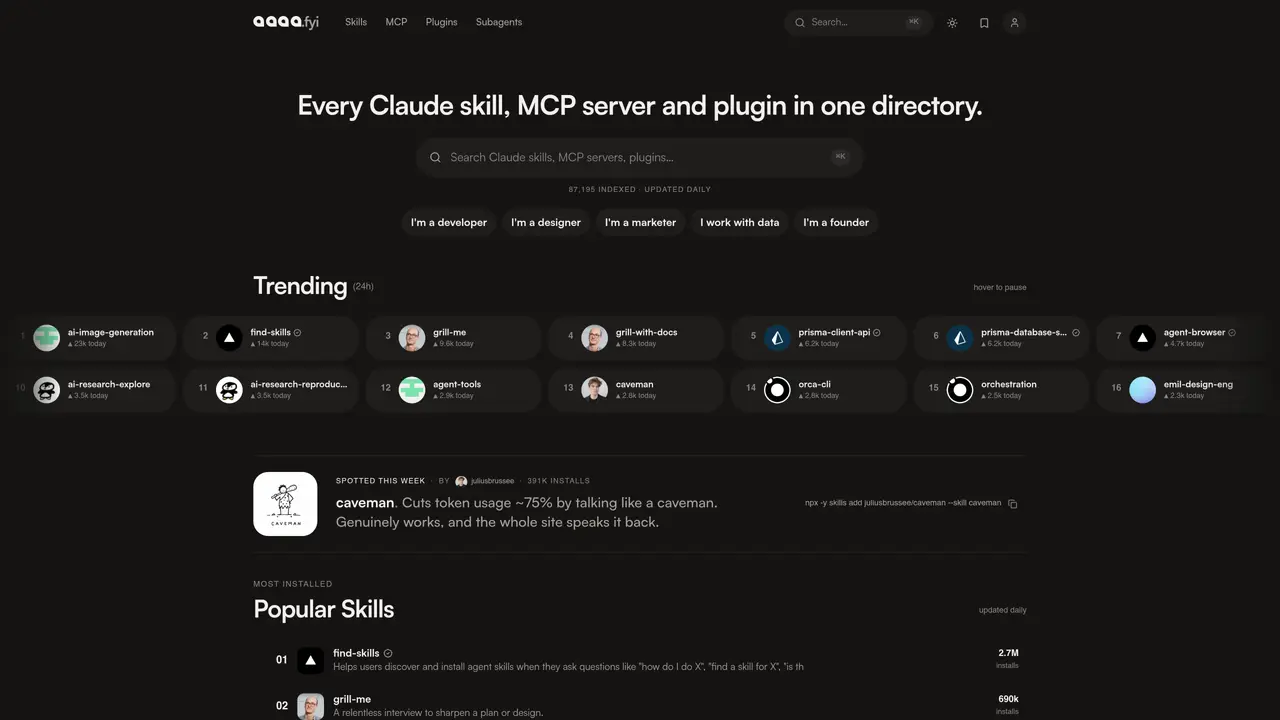Open the caveman skill thumbnail image

point(285,504)
